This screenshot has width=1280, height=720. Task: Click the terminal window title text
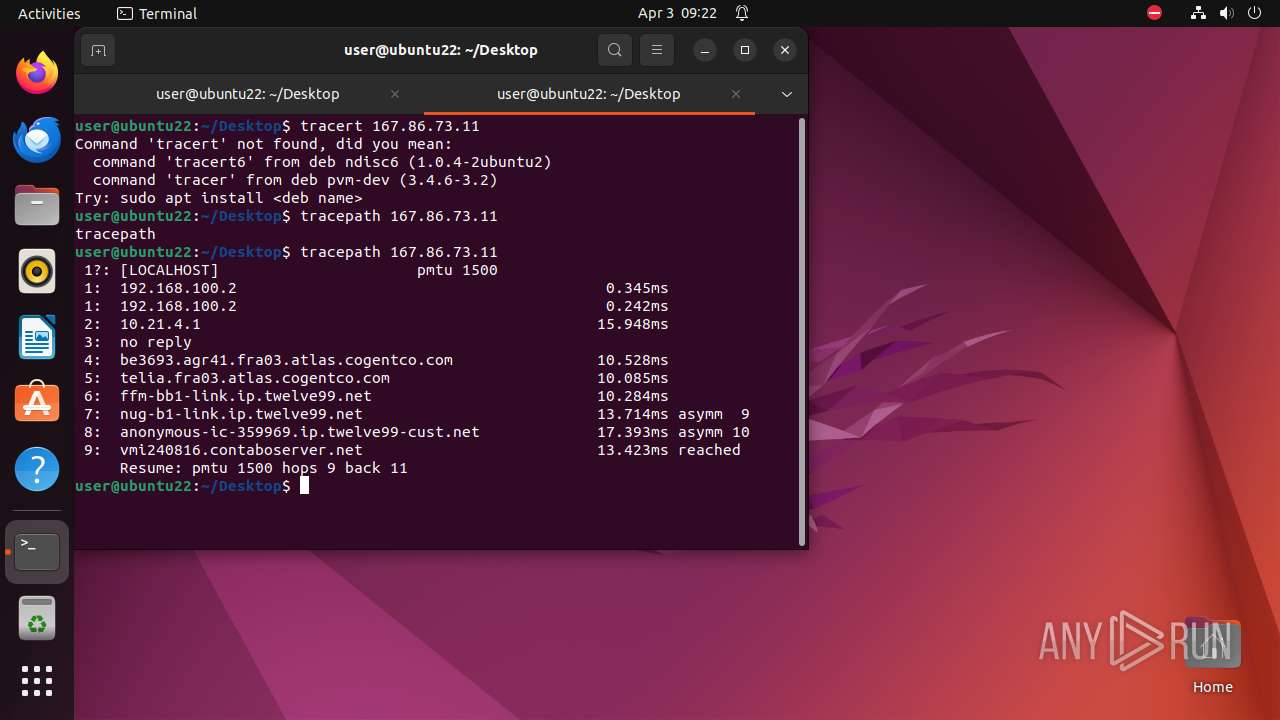point(441,50)
